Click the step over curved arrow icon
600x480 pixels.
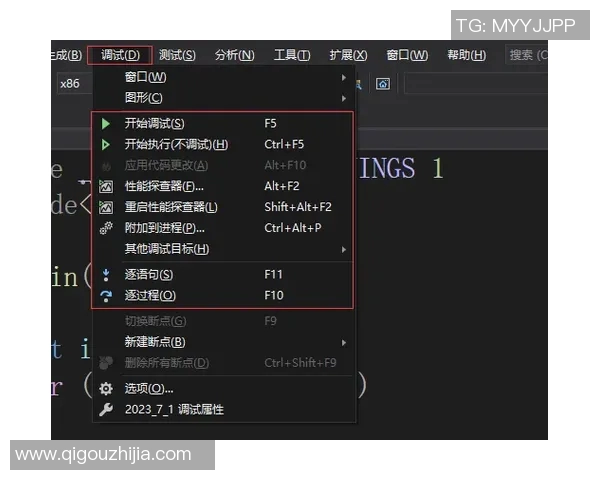pyautogui.click(x=106, y=296)
